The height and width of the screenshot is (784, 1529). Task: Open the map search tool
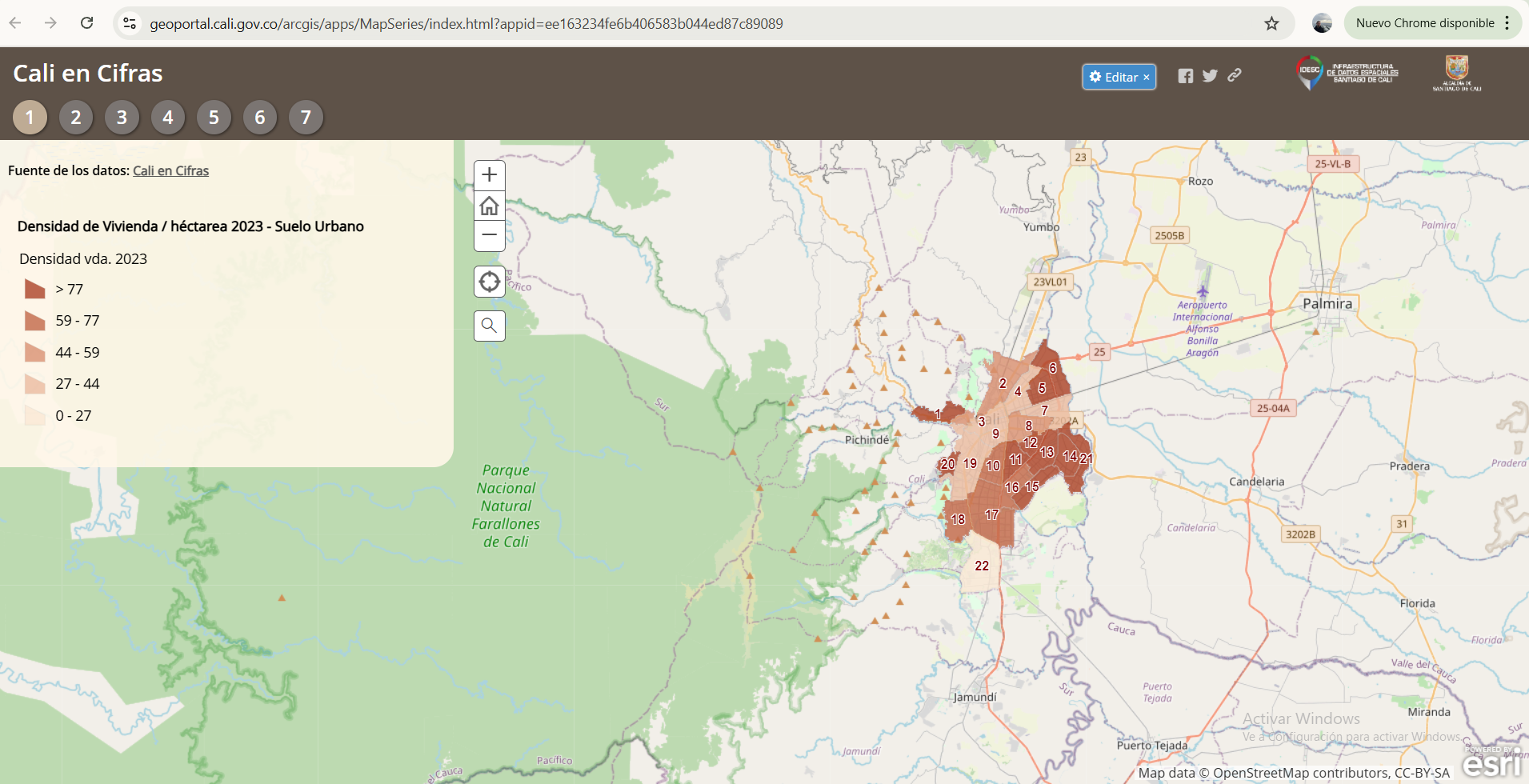(x=489, y=326)
